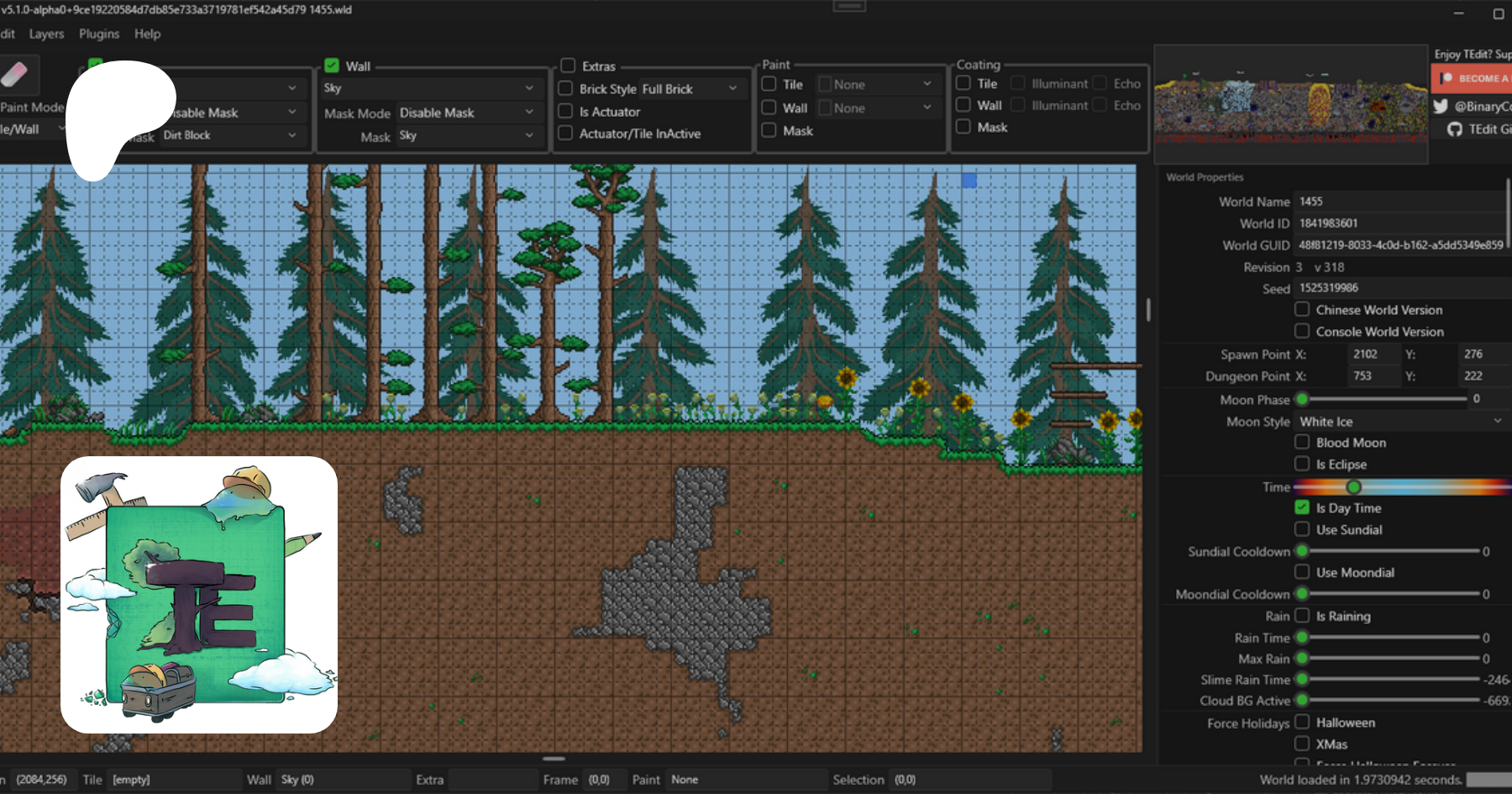1512x794 pixels.
Task: Open the Wall Mask Mode dropdown
Action: (466, 113)
